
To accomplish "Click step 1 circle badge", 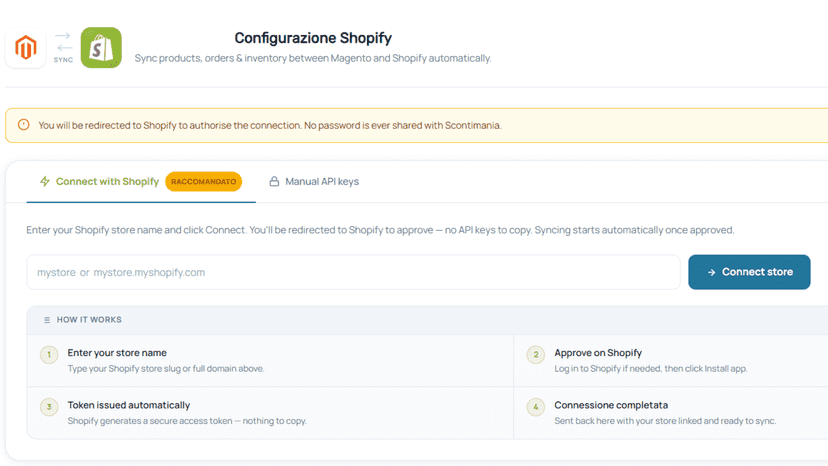I will (x=49, y=355).
